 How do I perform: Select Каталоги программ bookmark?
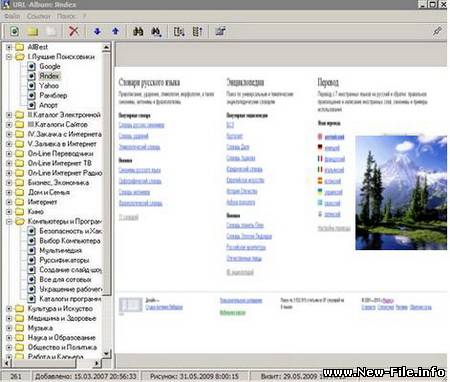click(x=70, y=299)
